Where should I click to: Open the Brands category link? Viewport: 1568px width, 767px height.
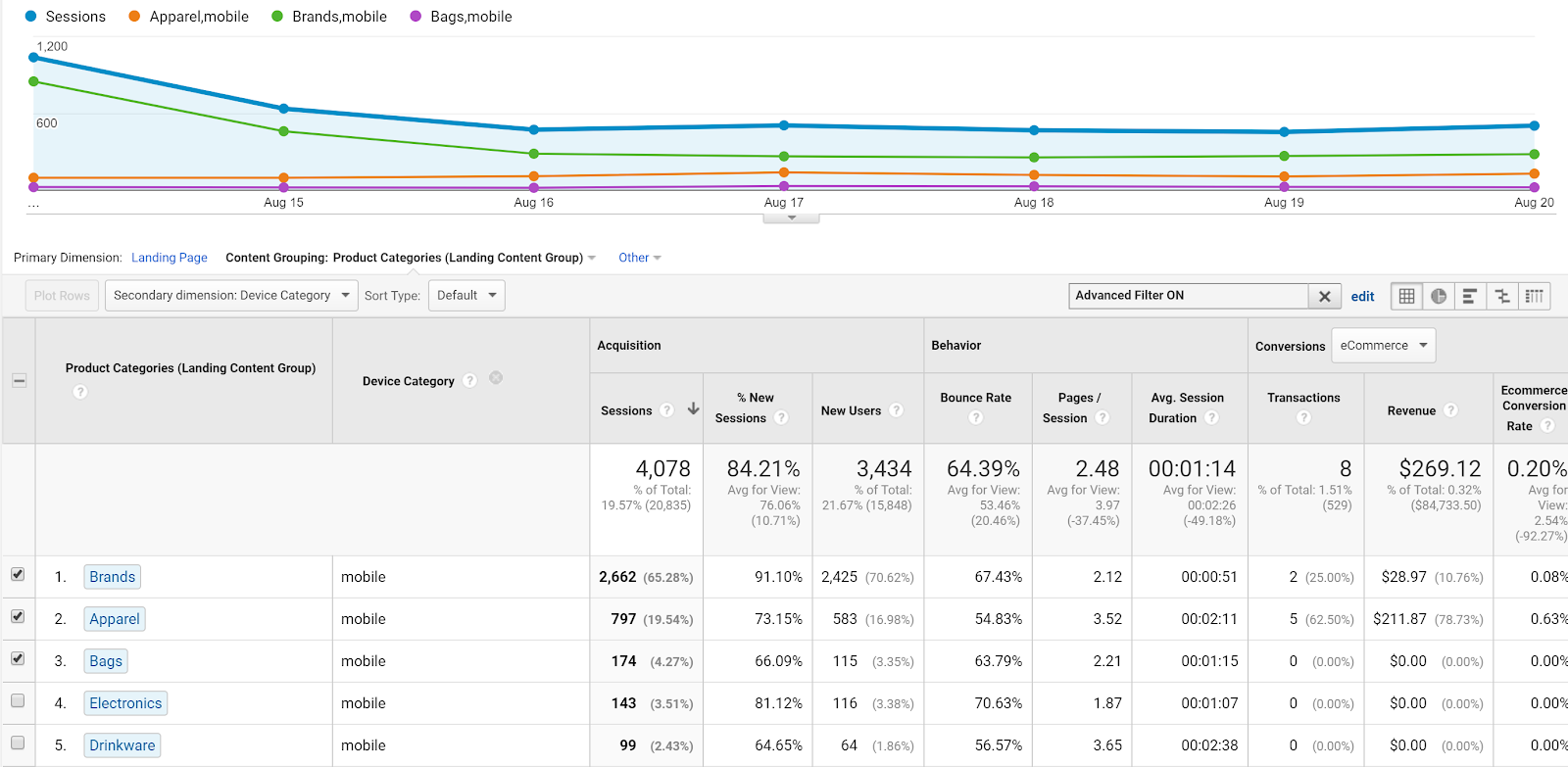point(113,577)
